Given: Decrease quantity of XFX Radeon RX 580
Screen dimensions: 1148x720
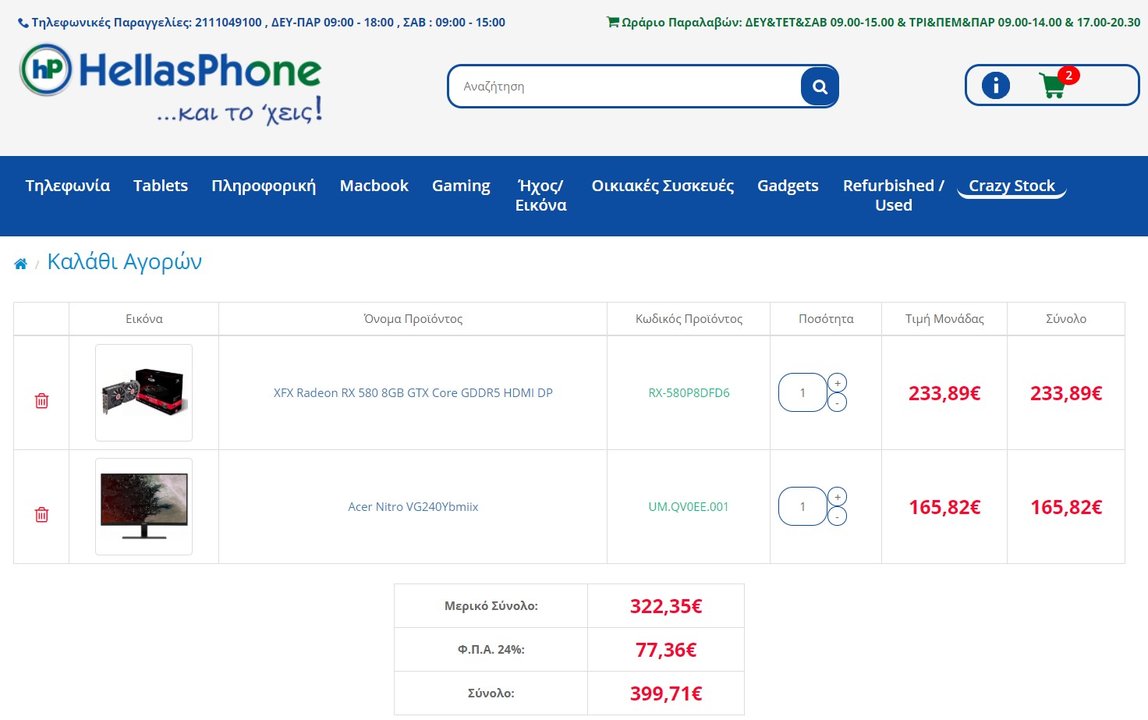Looking at the screenshot, I should pyautogui.click(x=837, y=402).
